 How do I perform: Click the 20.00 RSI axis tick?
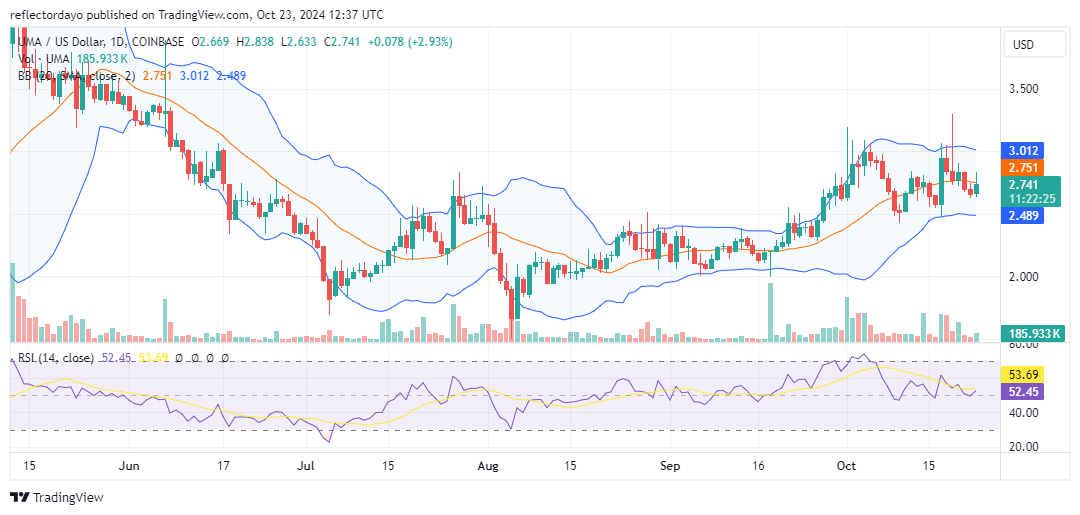1024,446
